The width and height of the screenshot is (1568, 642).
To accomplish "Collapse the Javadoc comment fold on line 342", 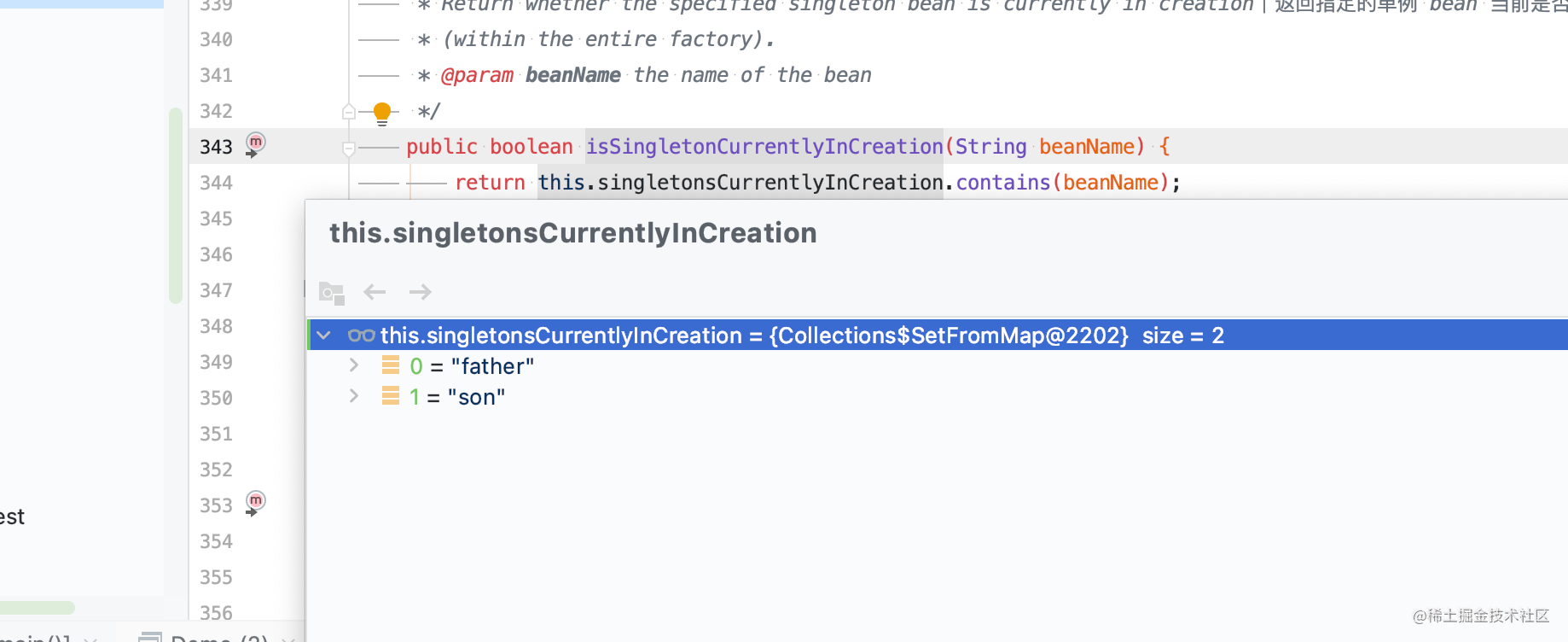I will [348, 112].
